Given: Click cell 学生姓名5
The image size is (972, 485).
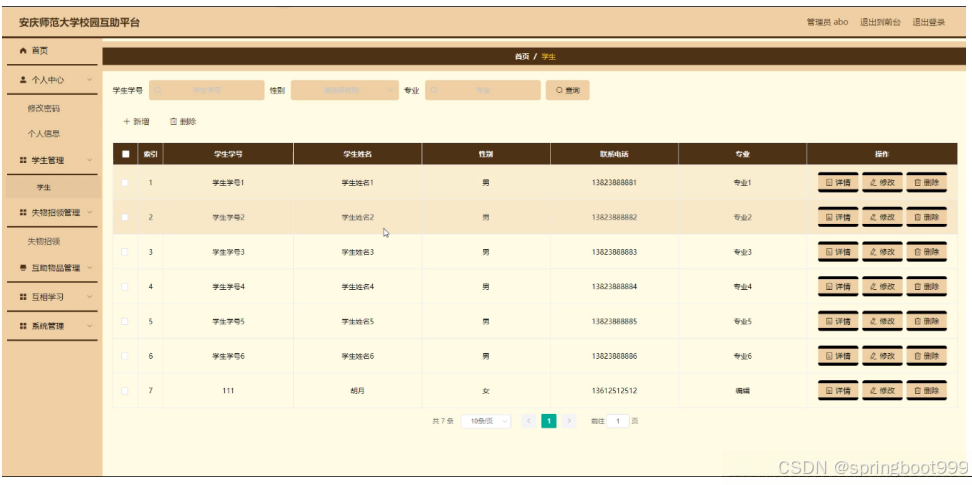Looking at the screenshot, I should (x=358, y=322).
